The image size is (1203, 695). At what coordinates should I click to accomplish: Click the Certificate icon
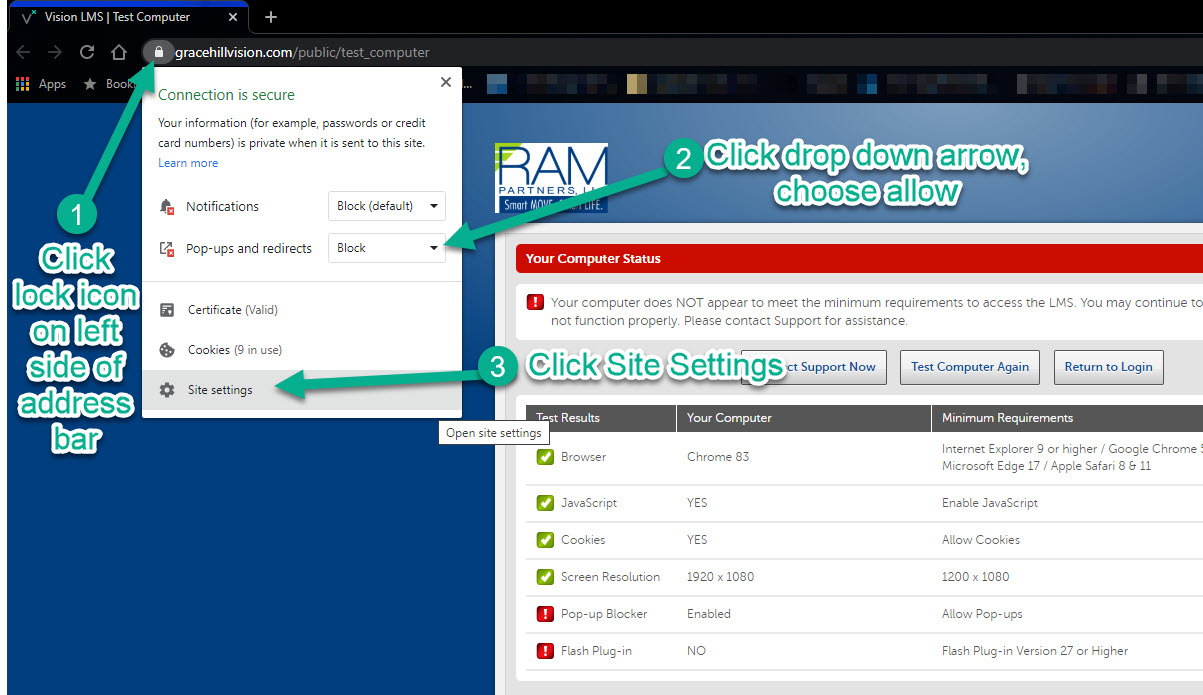pyautogui.click(x=167, y=310)
